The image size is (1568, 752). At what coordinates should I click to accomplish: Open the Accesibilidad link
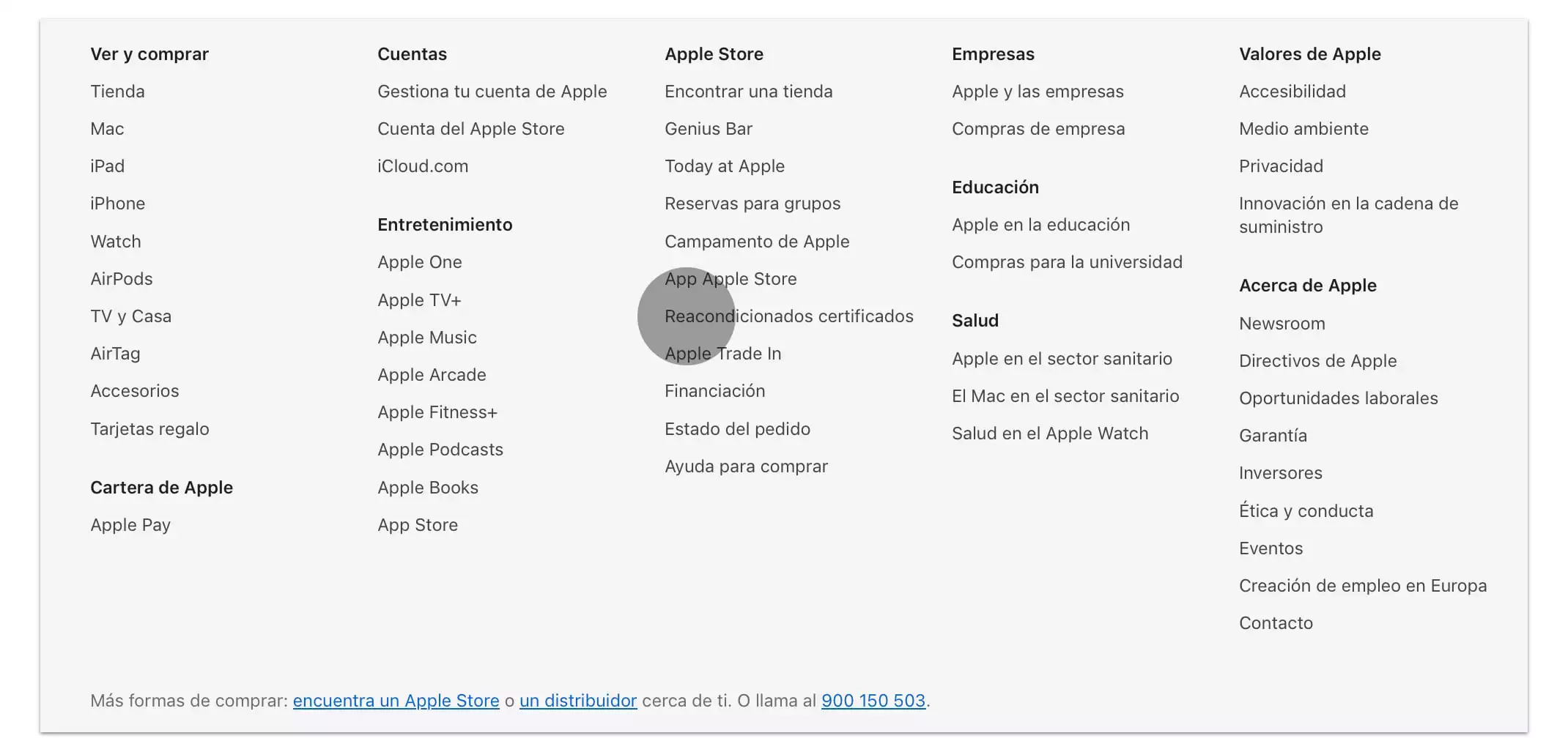pyautogui.click(x=1292, y=92)
